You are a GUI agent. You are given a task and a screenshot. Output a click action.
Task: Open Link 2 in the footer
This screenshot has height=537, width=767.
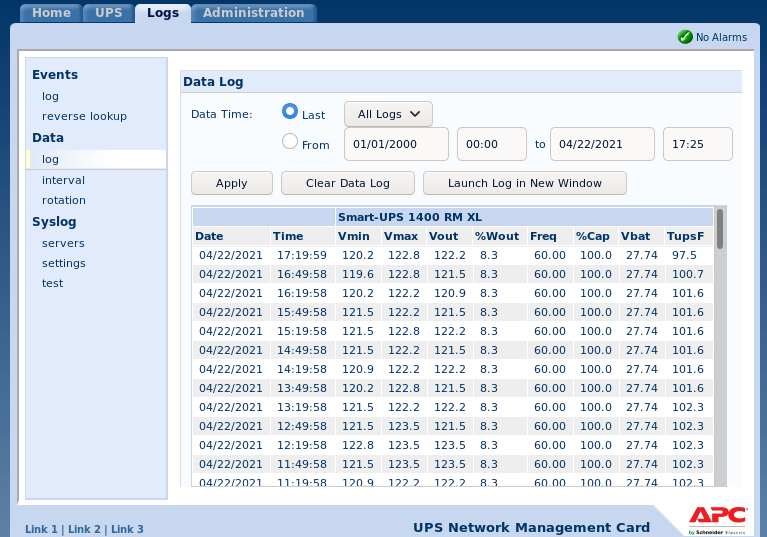82,529
